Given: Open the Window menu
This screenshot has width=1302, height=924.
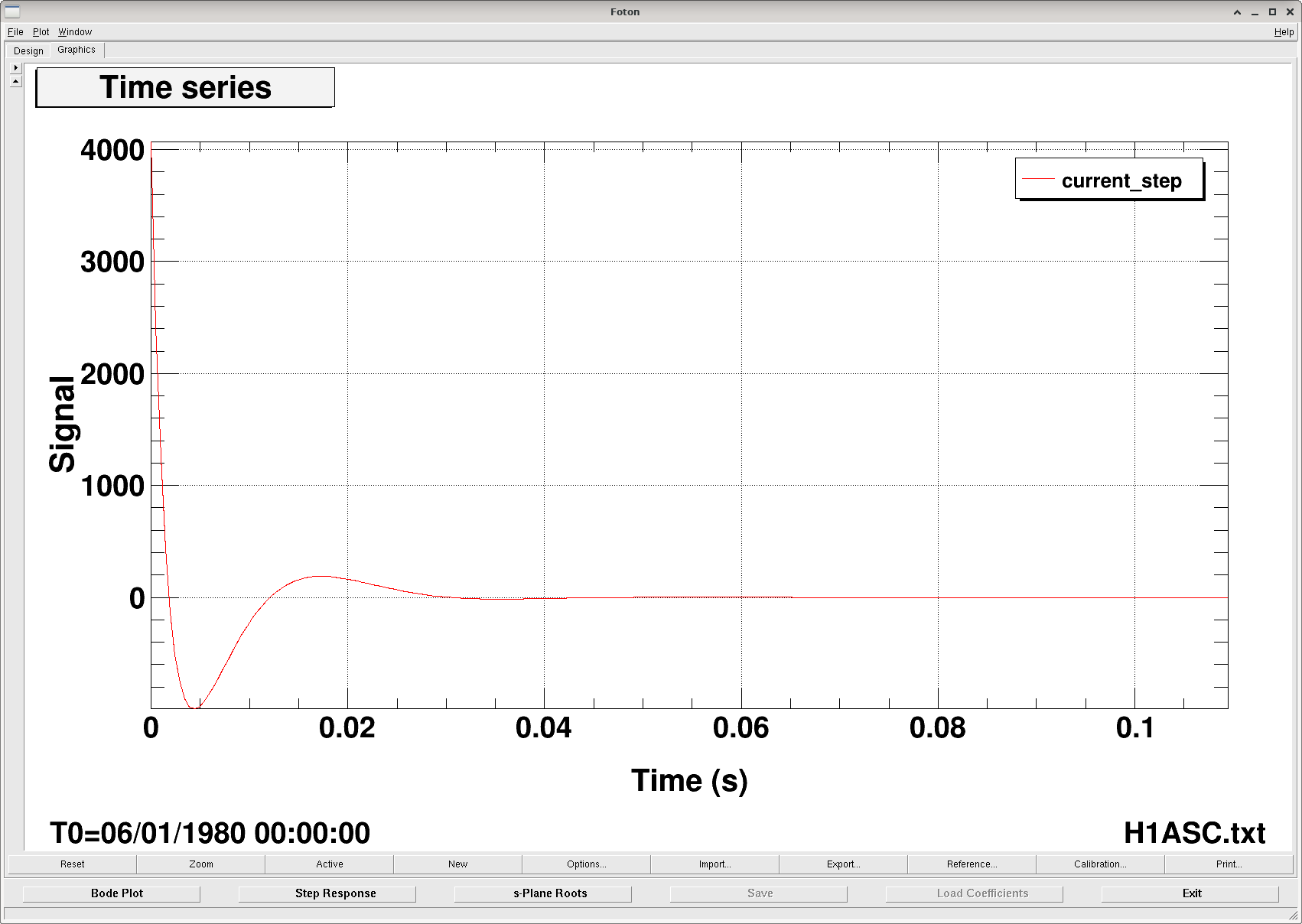Looking at the screenshot, I should tap(75, 32).
